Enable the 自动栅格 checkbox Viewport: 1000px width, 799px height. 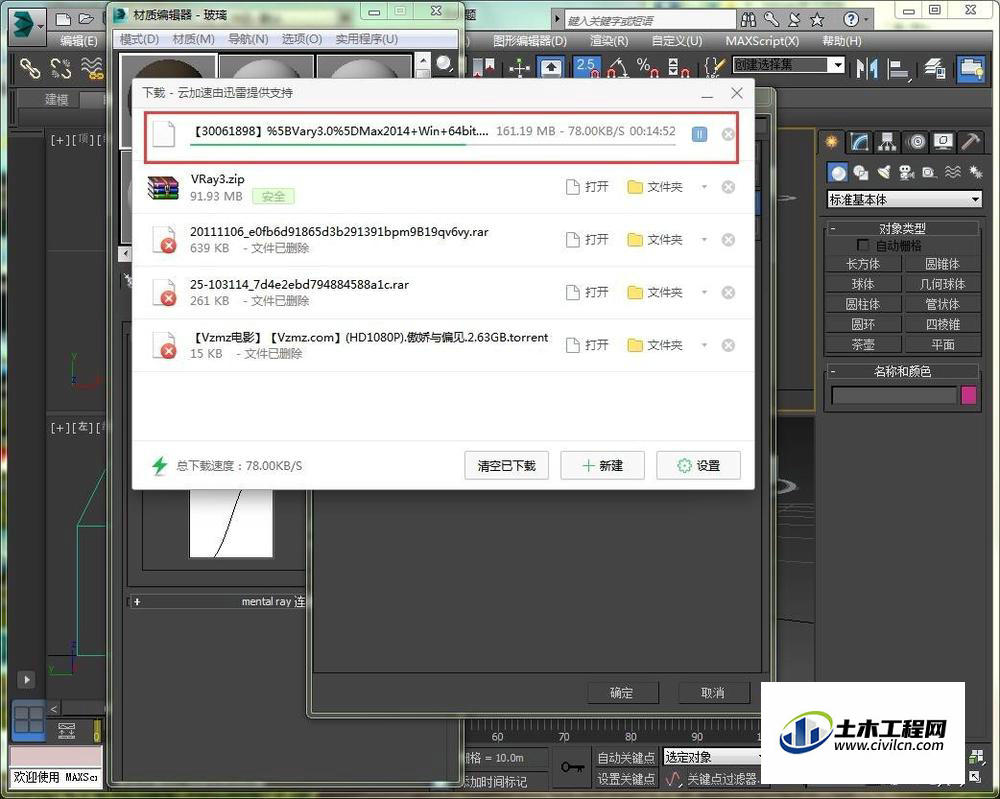pos(863,245)
